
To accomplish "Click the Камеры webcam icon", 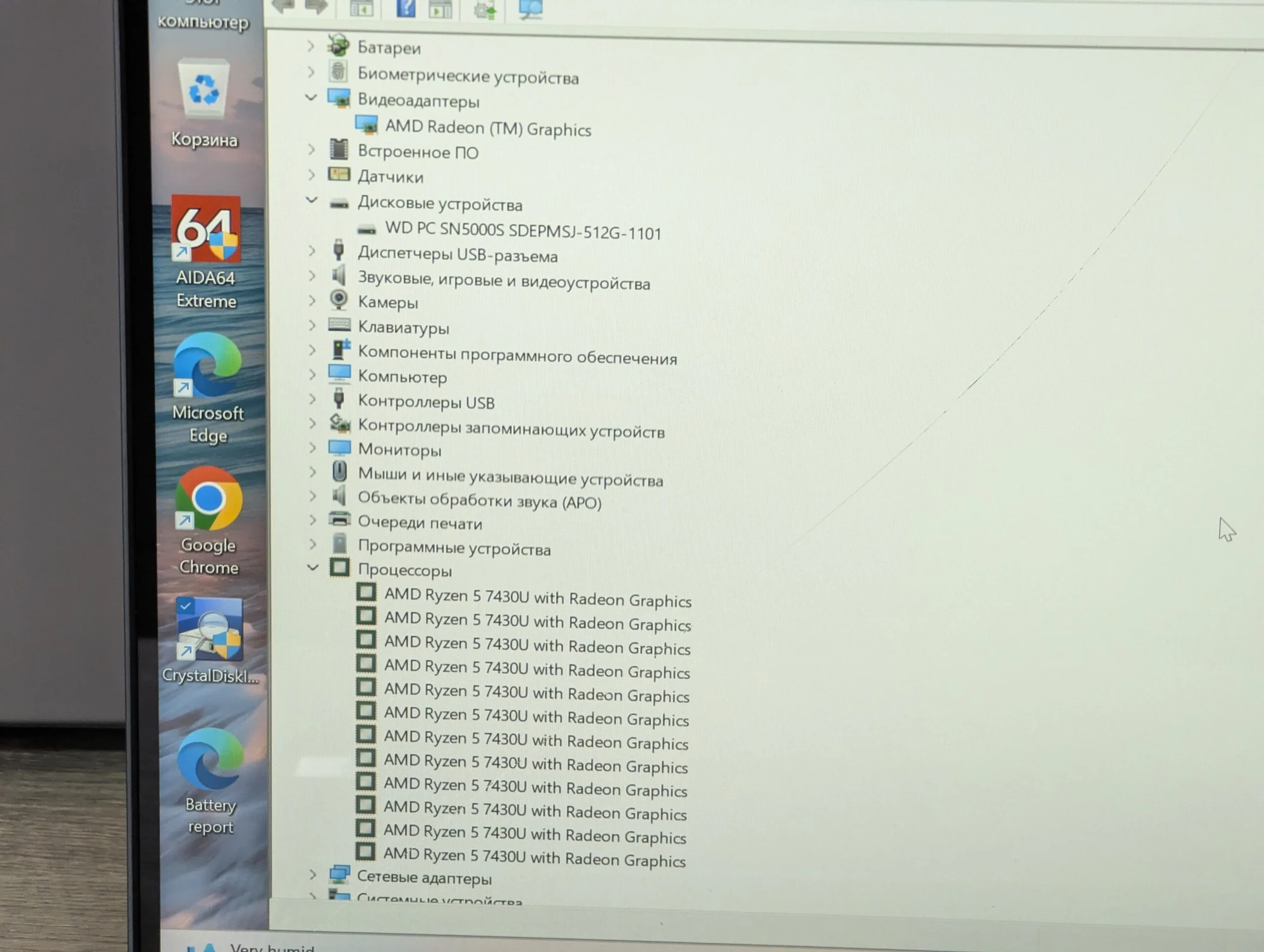I will pos(339,300).
